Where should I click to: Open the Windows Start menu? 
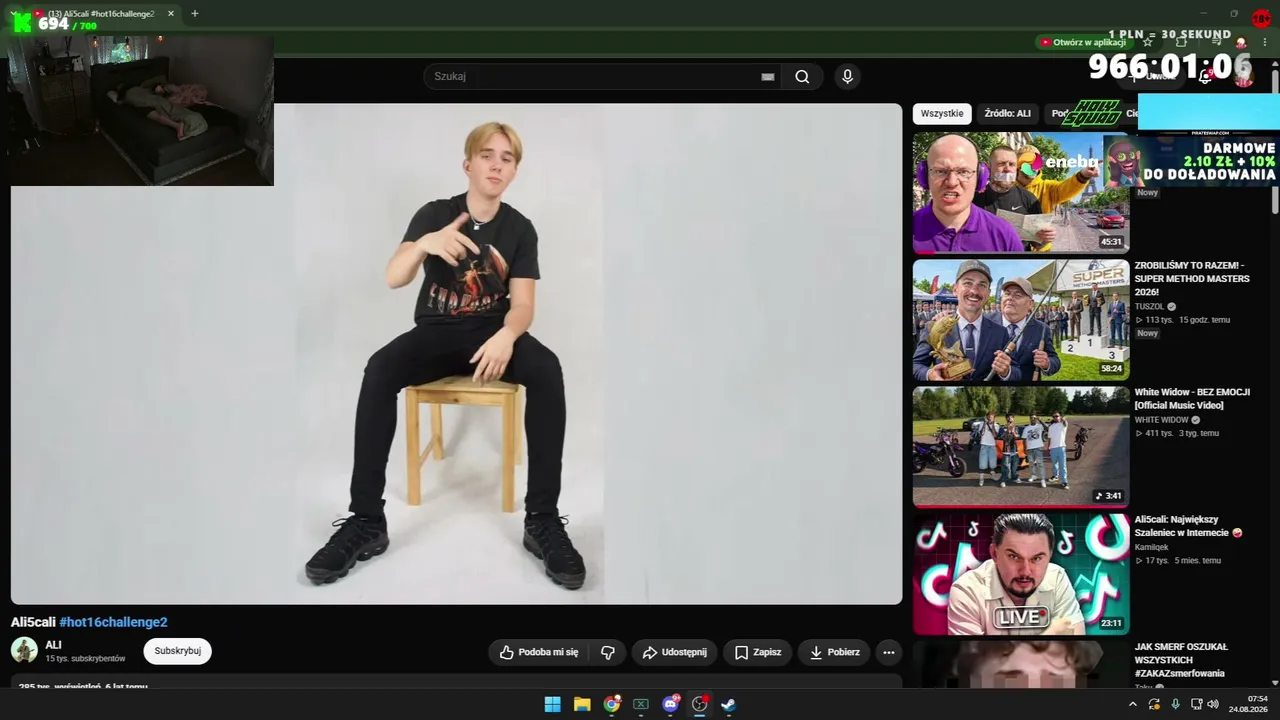click(x=552, y=704)
